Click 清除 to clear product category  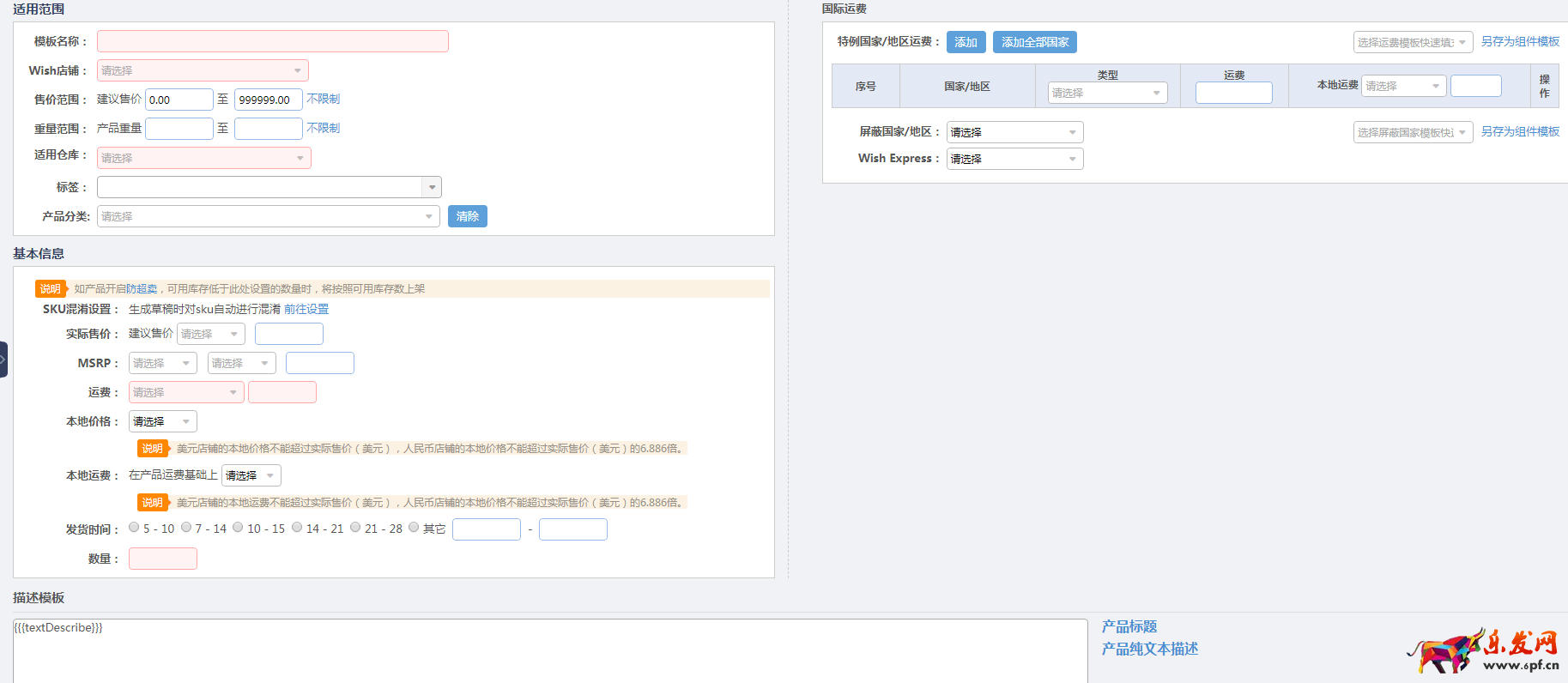467,216
